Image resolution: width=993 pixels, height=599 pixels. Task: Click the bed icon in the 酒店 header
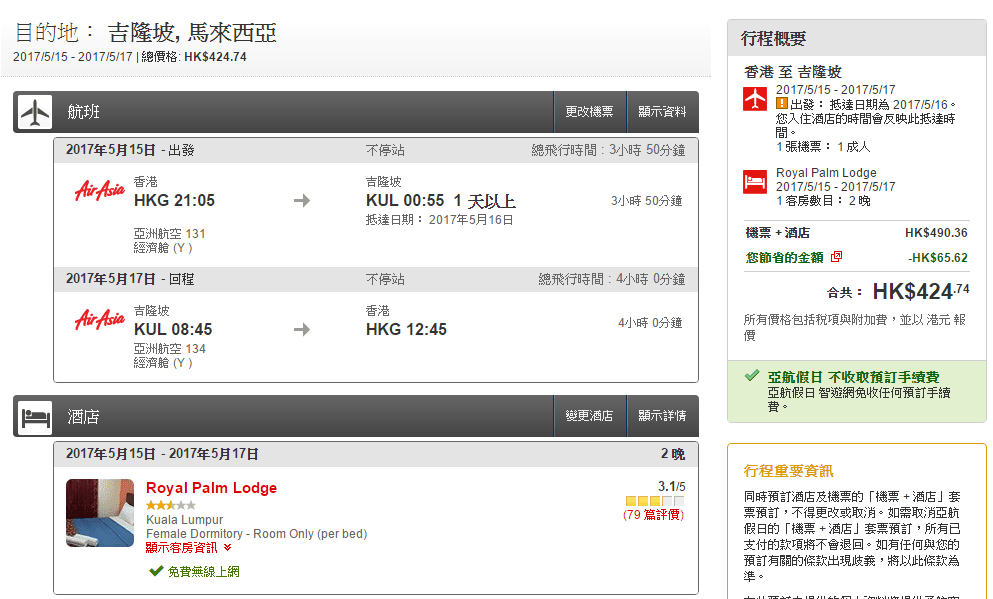coord(34,416)
